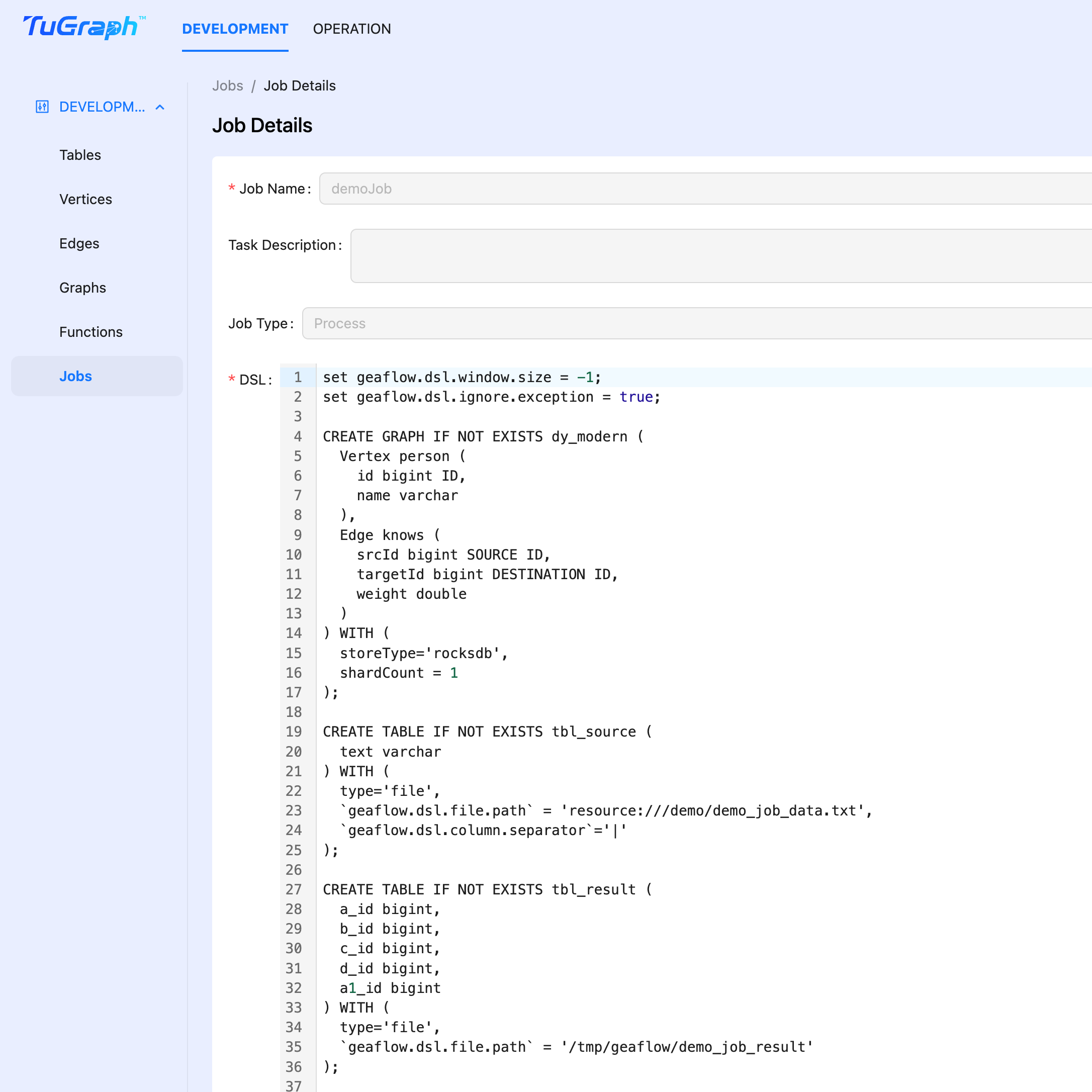The height and width of the screenshot is (1092, 1092).
Task: Collapse the DEVELOPMENT sidebar section
Action: pos(160,106)
